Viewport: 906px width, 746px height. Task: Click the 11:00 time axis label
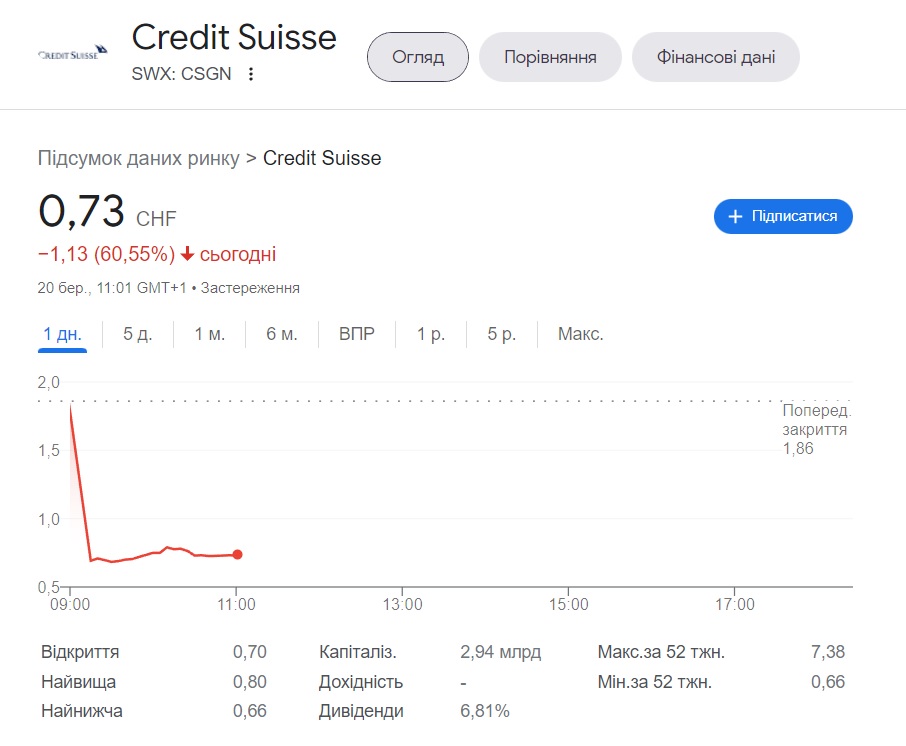(x=236, y=604)
